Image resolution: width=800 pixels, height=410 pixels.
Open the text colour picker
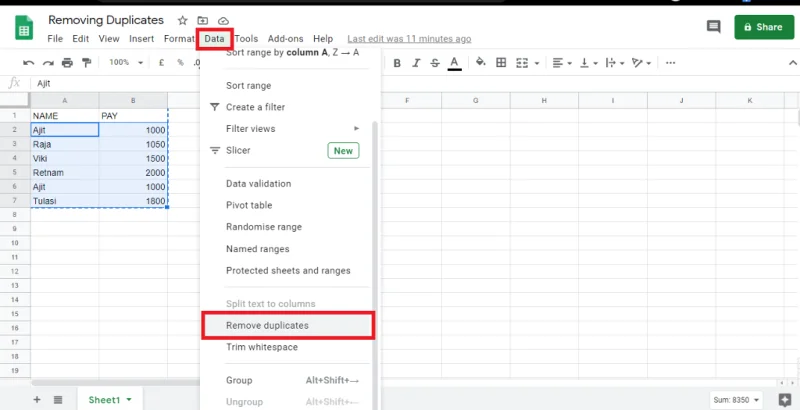pos(454,63)
